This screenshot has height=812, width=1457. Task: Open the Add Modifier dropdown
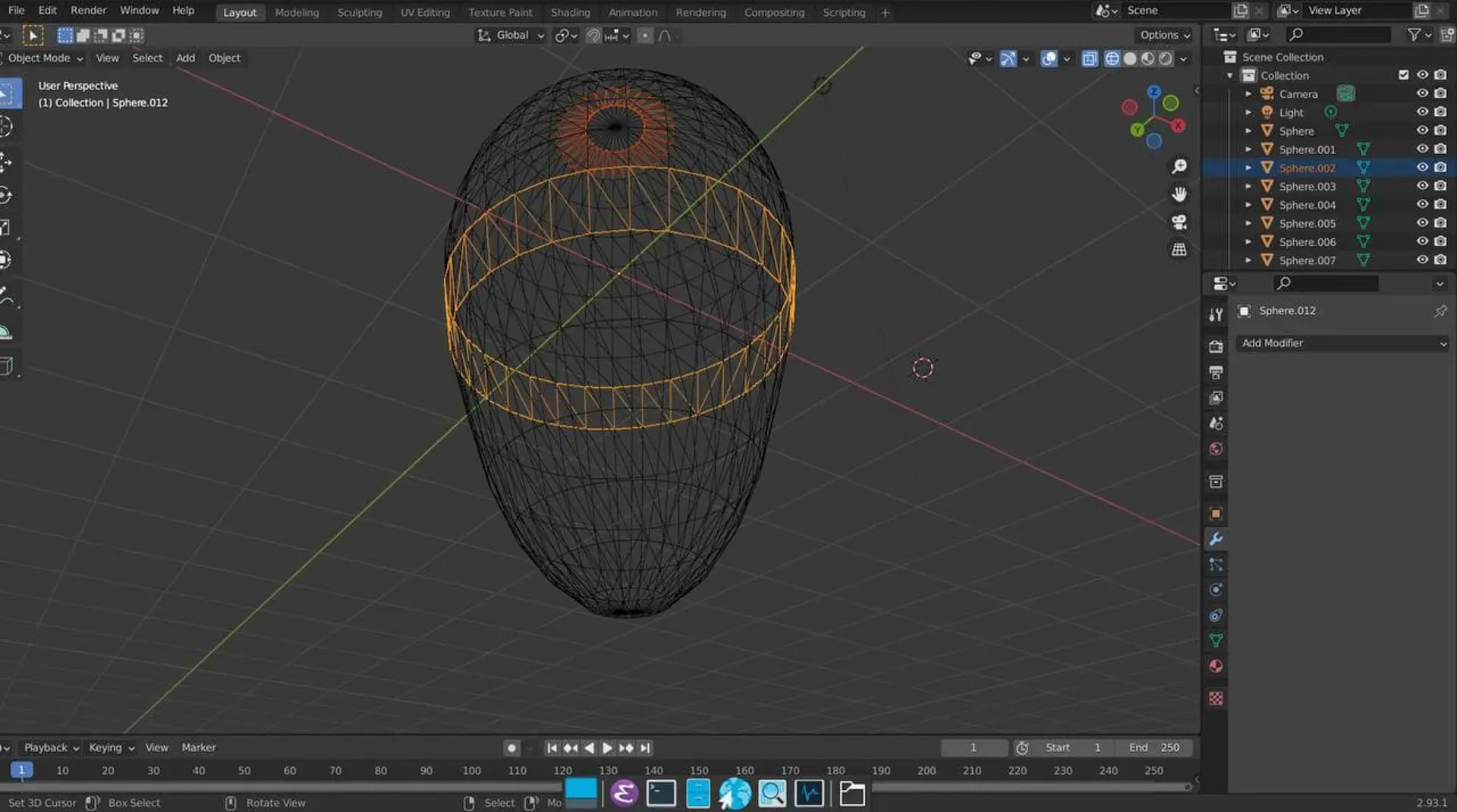coord(1342,343)
